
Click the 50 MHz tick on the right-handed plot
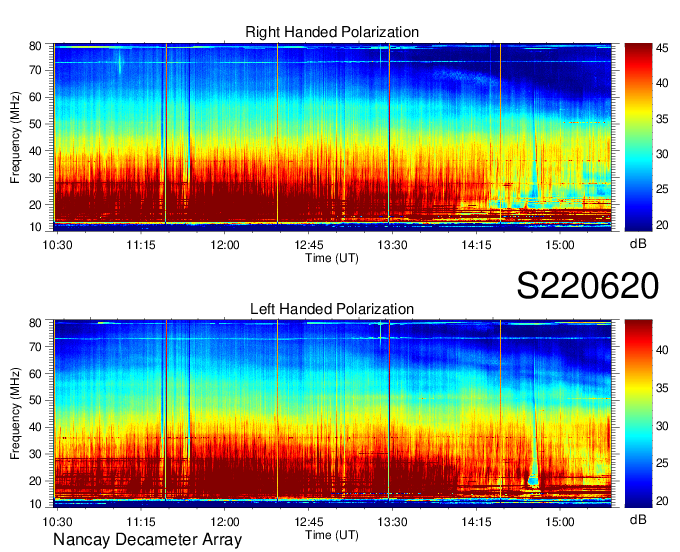point(35,124)
